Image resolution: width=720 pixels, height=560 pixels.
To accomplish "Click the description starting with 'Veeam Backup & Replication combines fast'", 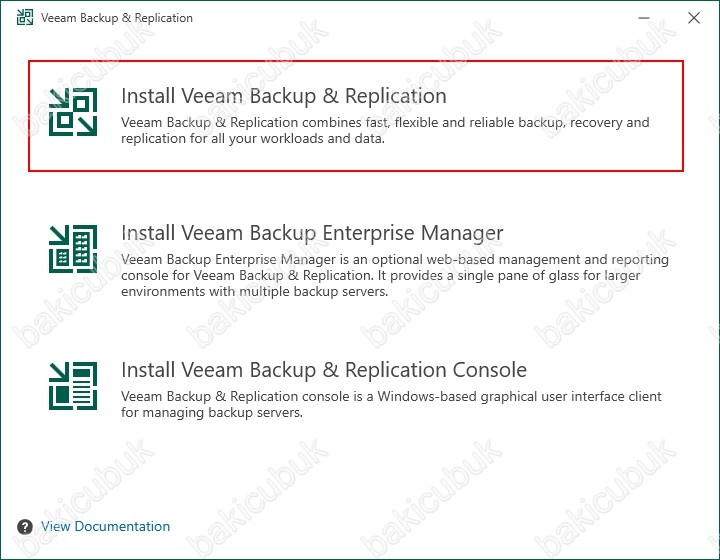I will point(385,130).
